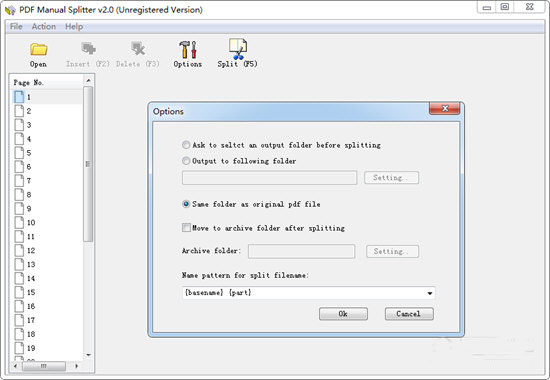Click page list vertical scrollbar up arrow

tap(88, 81)
